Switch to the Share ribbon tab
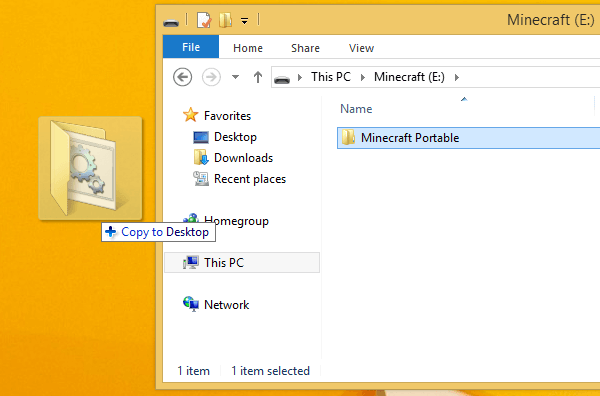Viewport: 600px width, 396px height. [305, 48]
